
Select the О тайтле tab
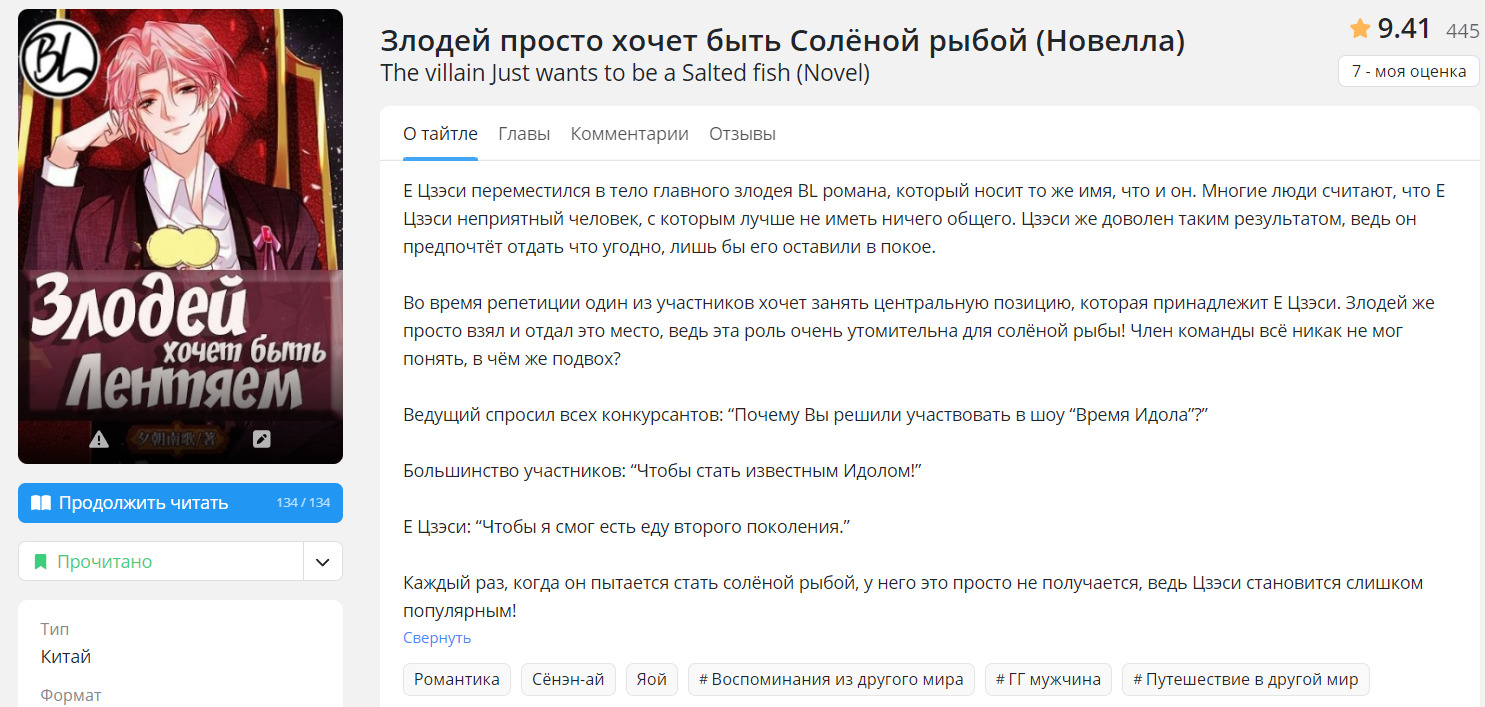pos(440,134)
